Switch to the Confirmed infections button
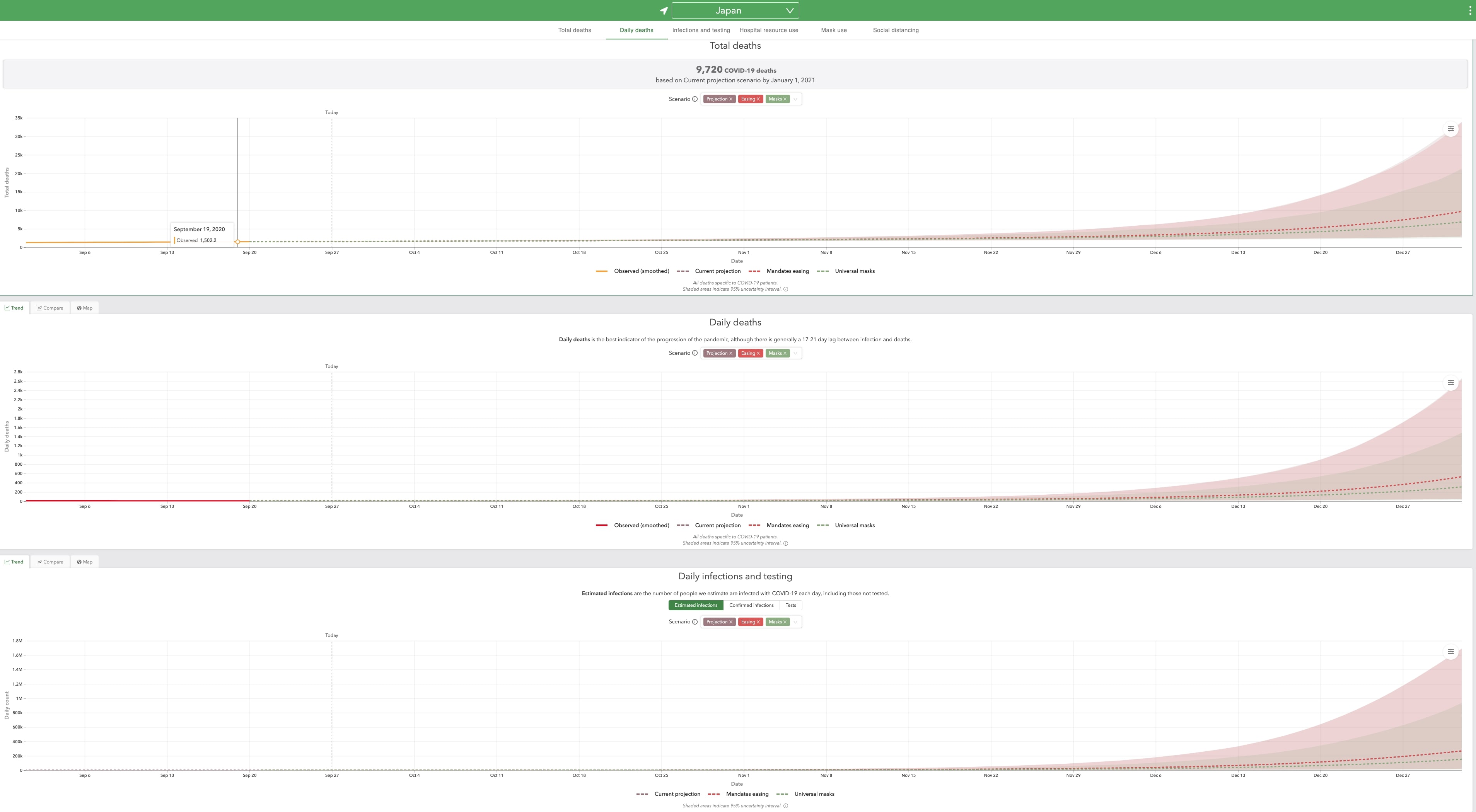 [751, 605]
